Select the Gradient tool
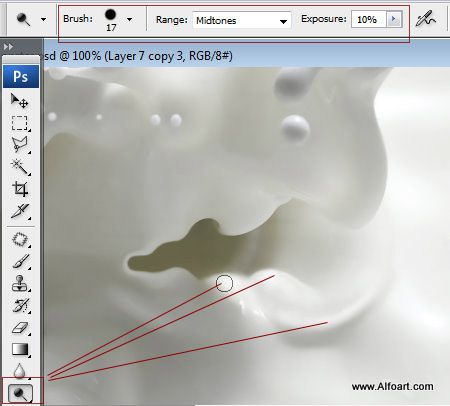 tap(20, 349)
